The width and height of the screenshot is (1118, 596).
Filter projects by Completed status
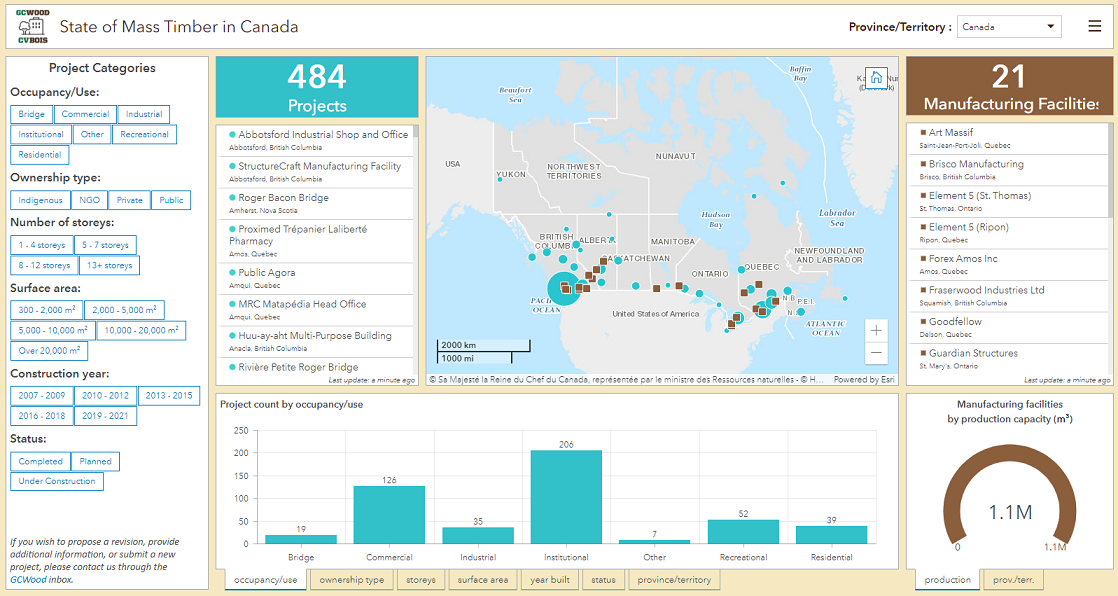pos(40,461)
